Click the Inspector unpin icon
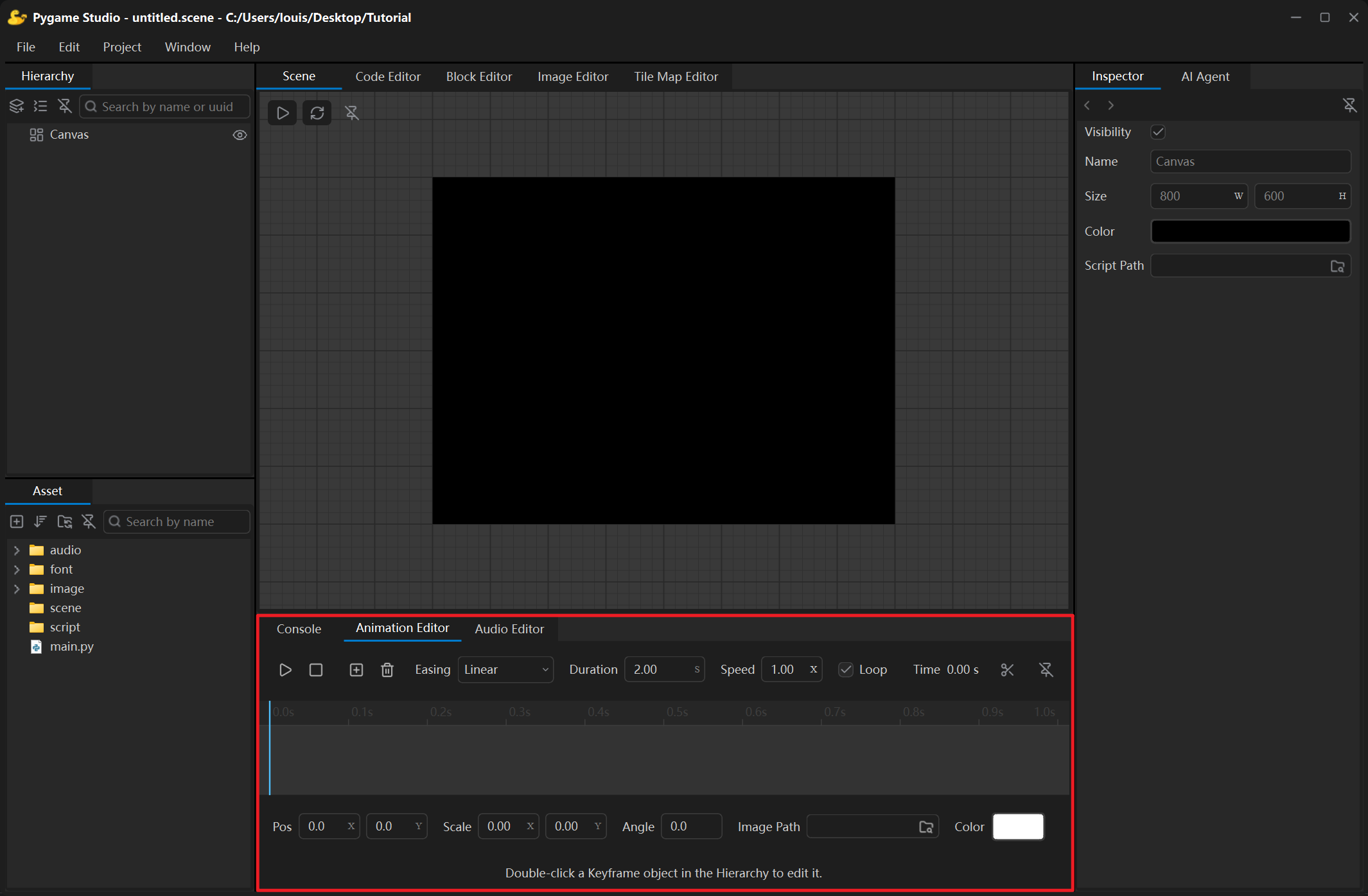This screenshot has height=896, width=1368. (1350, 105)
